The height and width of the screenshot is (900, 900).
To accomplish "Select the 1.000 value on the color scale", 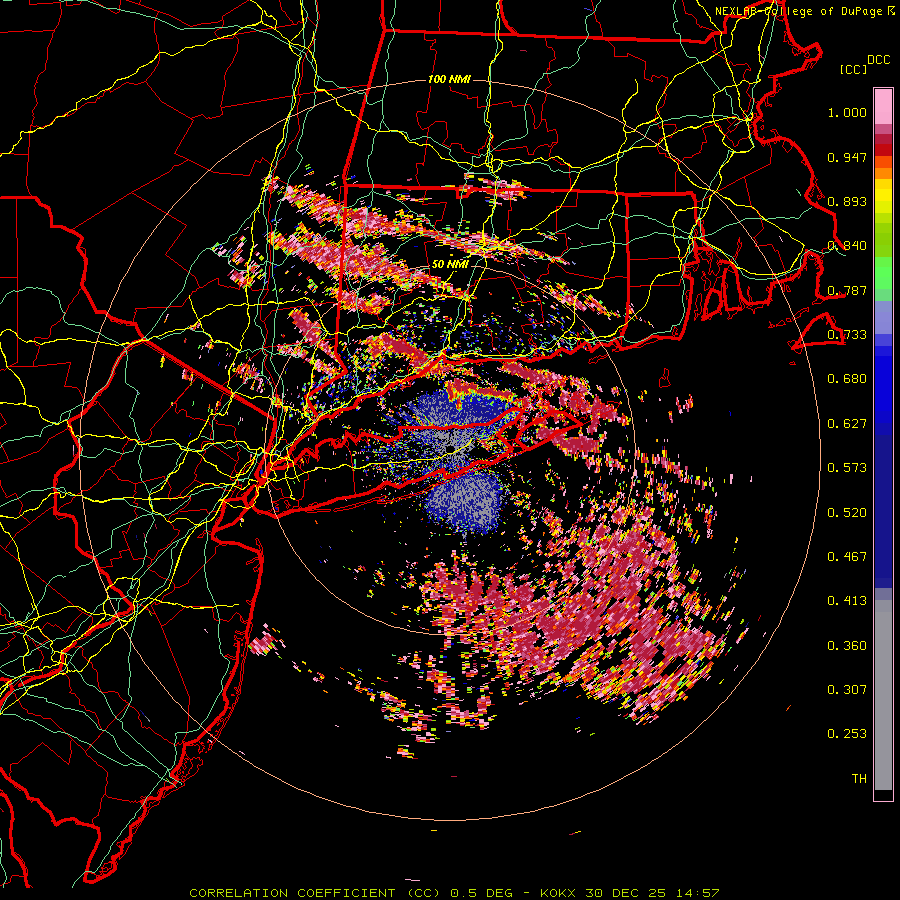I will [847, 112].
